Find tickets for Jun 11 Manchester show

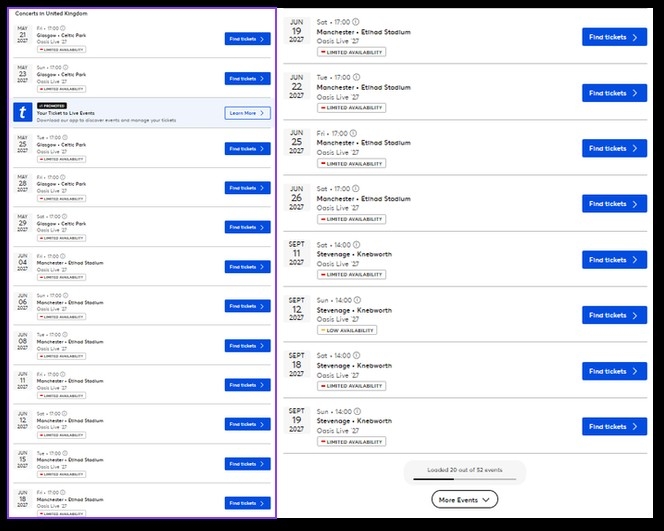pos(247,385)
